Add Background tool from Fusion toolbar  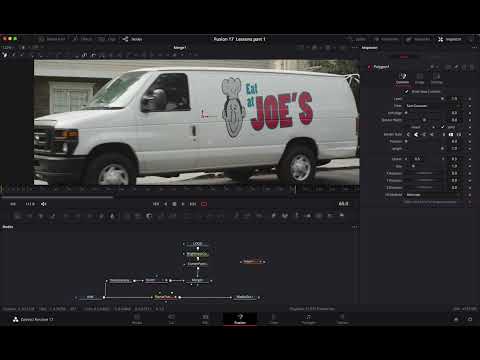point(18,216)
